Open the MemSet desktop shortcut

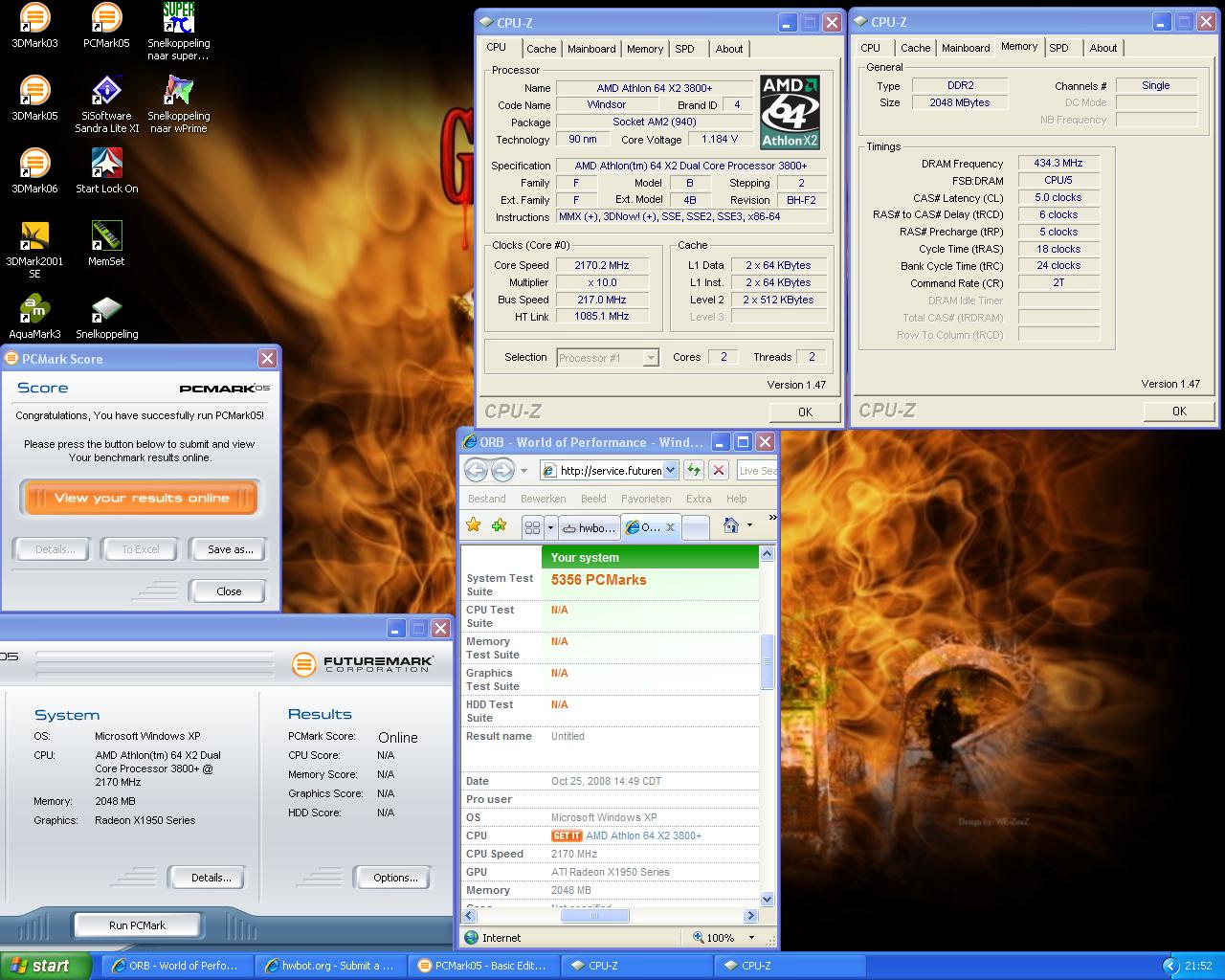click(x=106, y=243)
